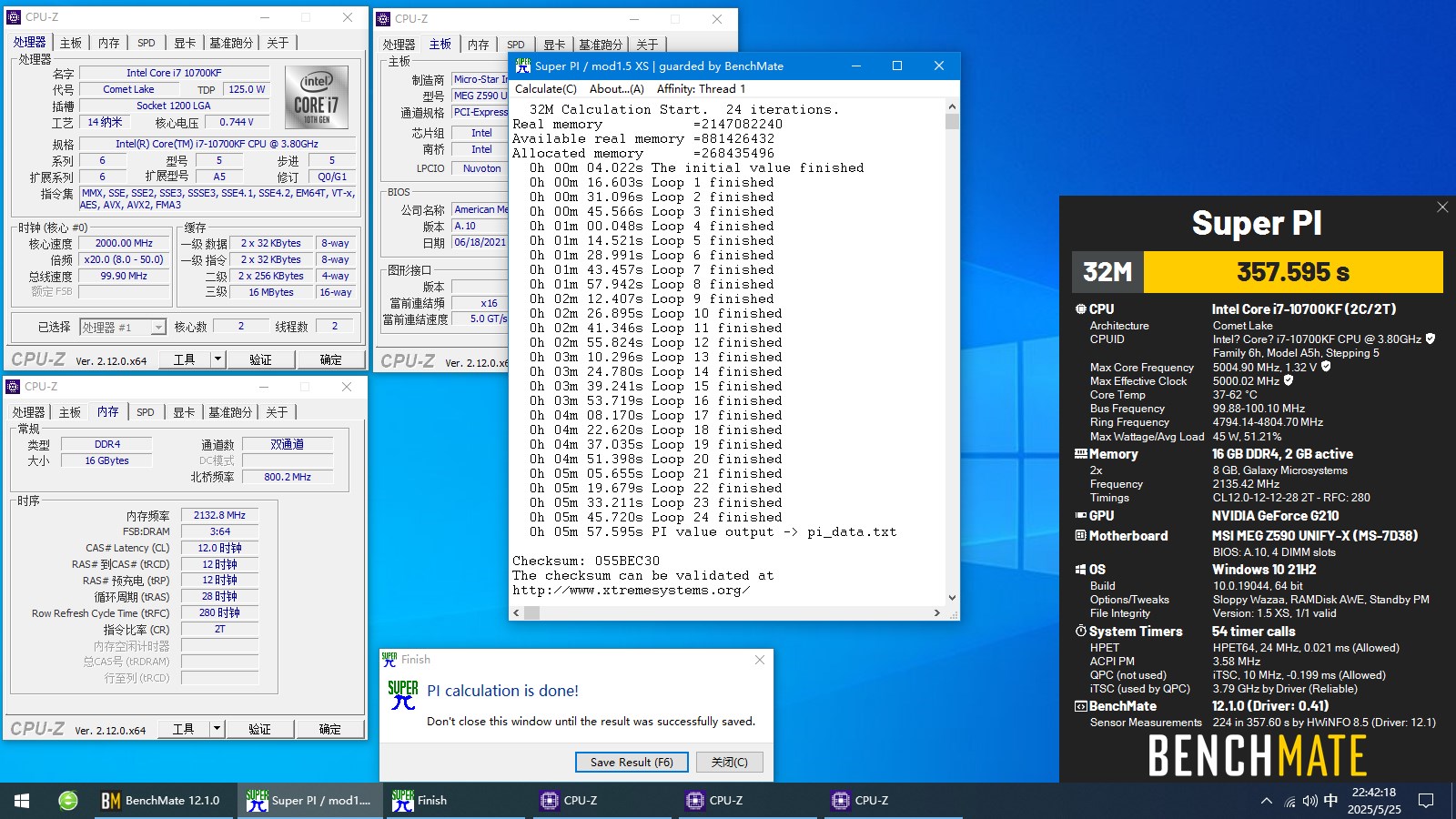The height and width of the screenshot is (819, 1456).
Task: Click the processor name field Intel Core i7 10700KF
Action: pyautogui.click(x=174, y=73)
